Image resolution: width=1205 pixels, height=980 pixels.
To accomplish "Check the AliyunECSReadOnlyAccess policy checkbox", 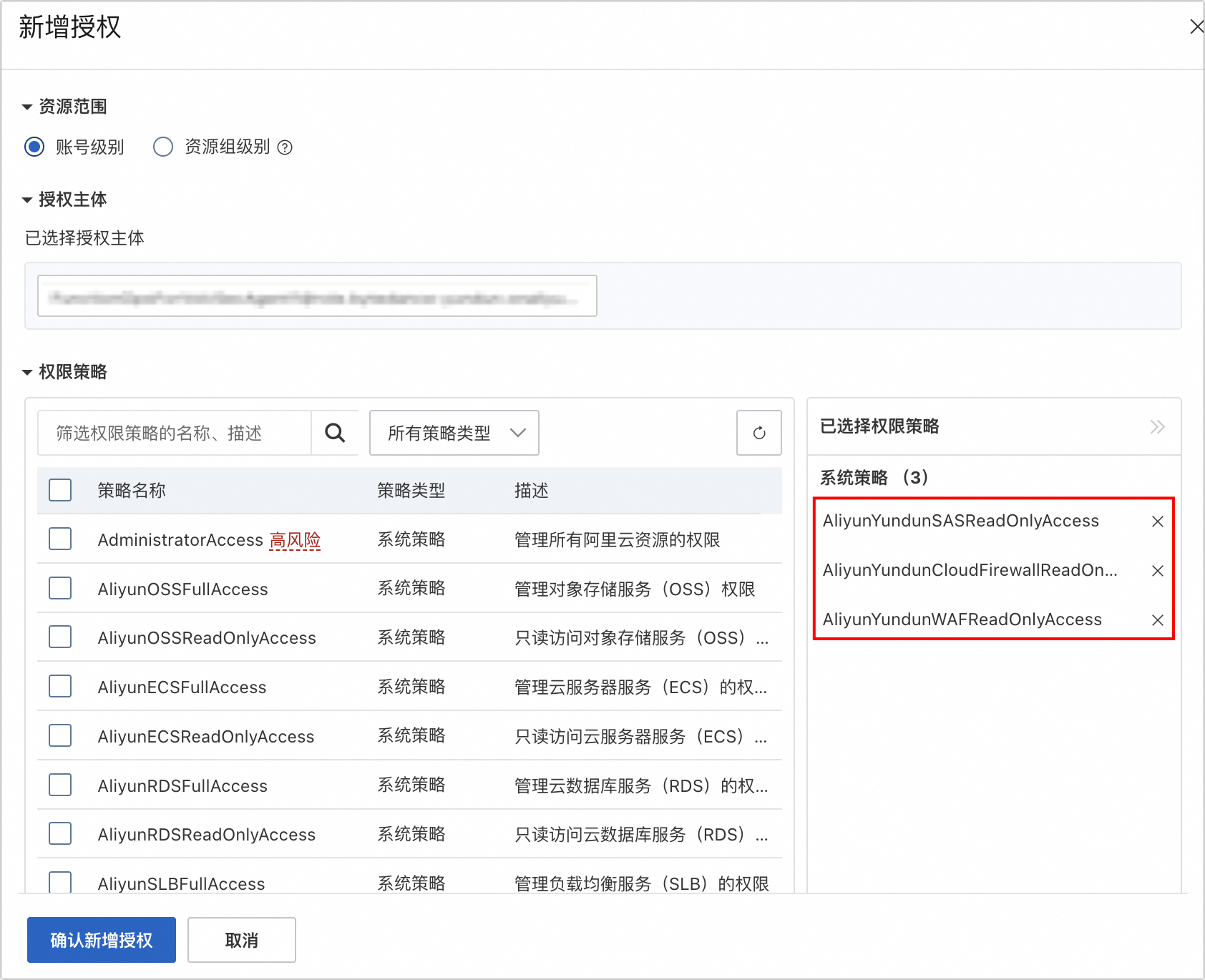I will (60, 735).
